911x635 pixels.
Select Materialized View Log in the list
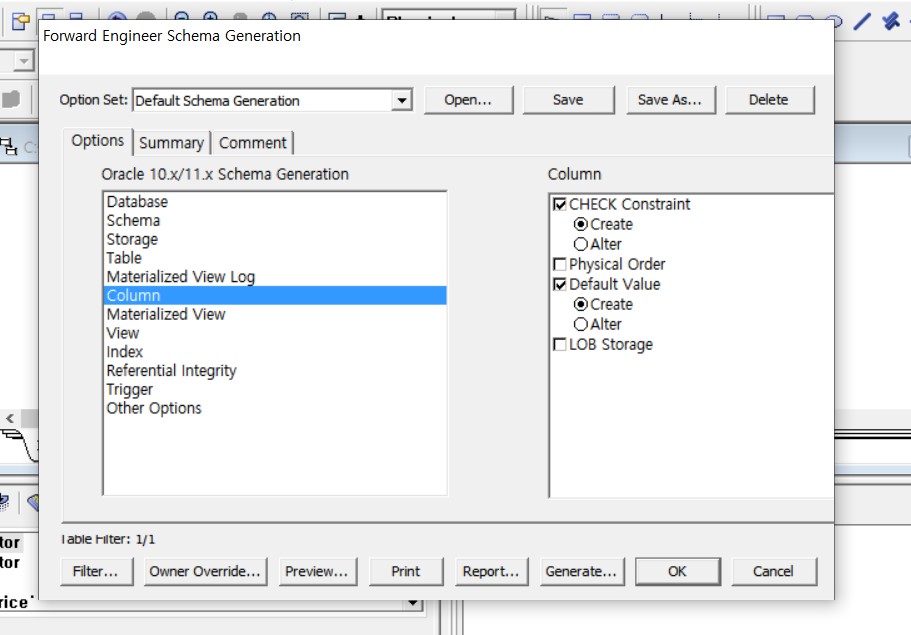(275, 277)
